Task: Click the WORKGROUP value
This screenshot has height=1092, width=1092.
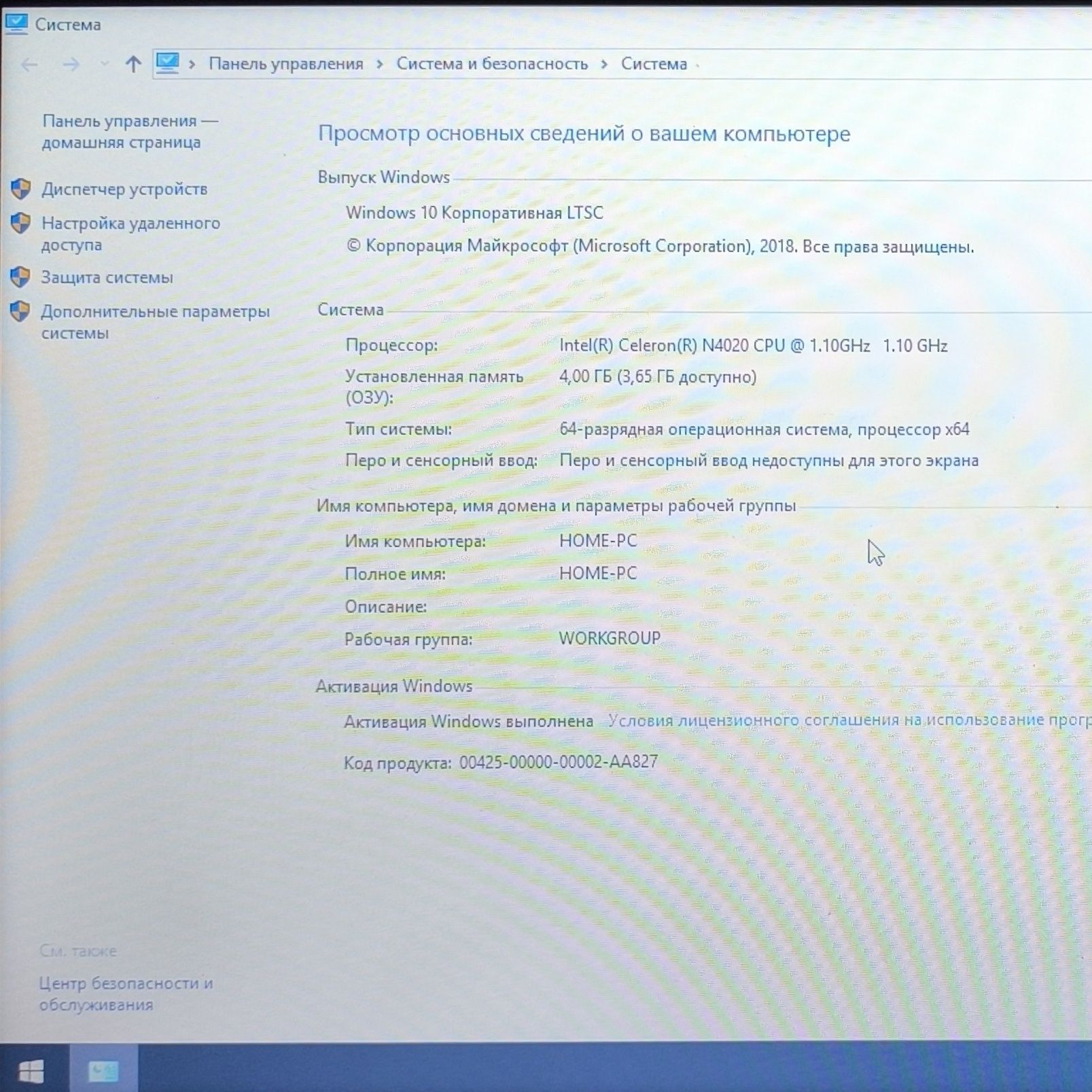Action: [610, 638]
